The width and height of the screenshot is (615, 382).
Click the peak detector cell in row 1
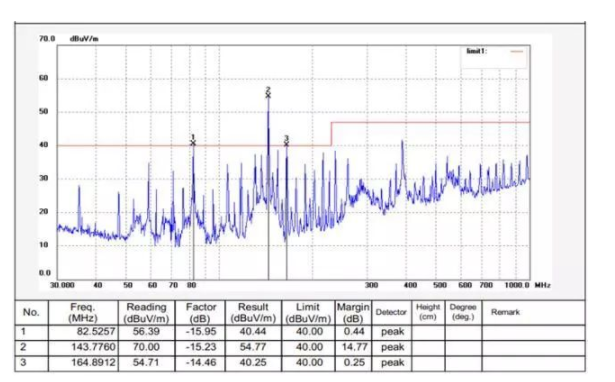point(392,332)
